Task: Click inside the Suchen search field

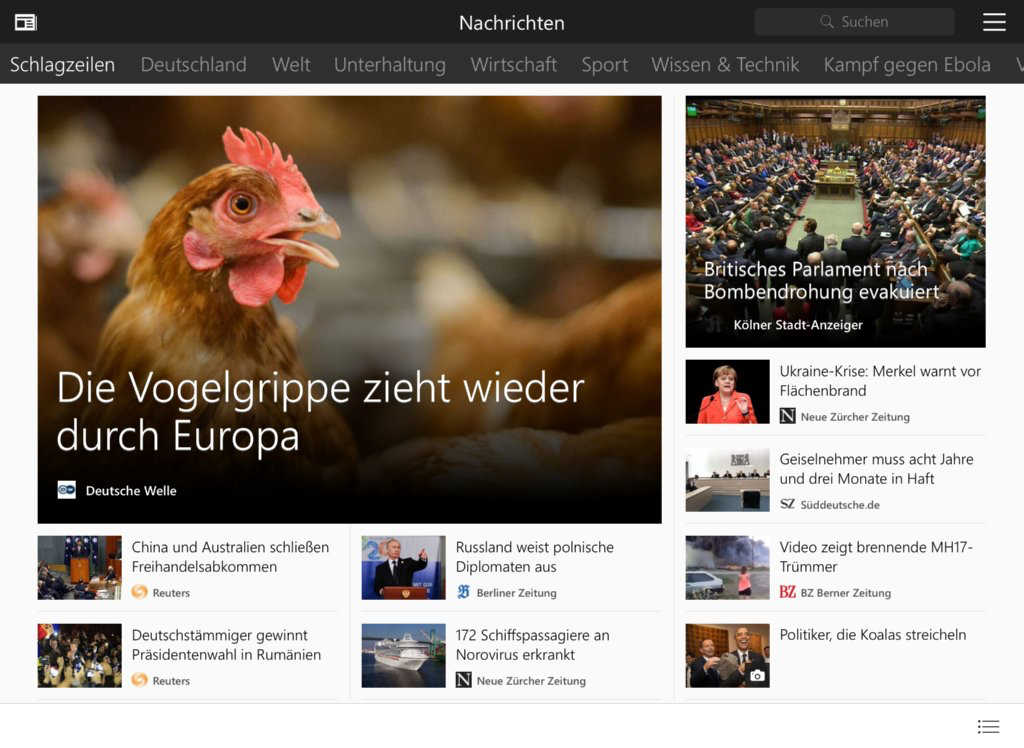Action: pos(864,22)
